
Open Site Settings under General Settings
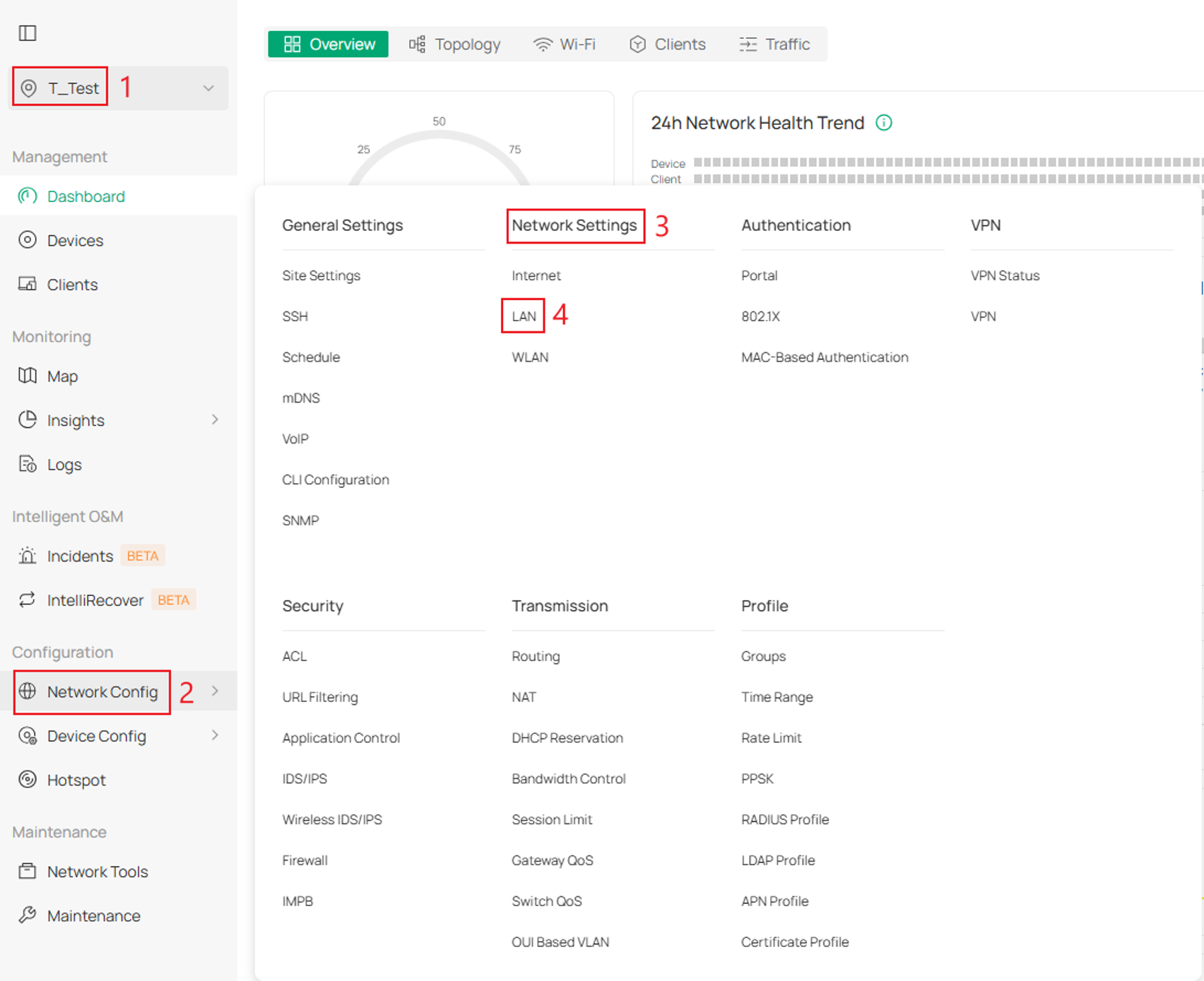pyautogui.click(x=321, y=275)
